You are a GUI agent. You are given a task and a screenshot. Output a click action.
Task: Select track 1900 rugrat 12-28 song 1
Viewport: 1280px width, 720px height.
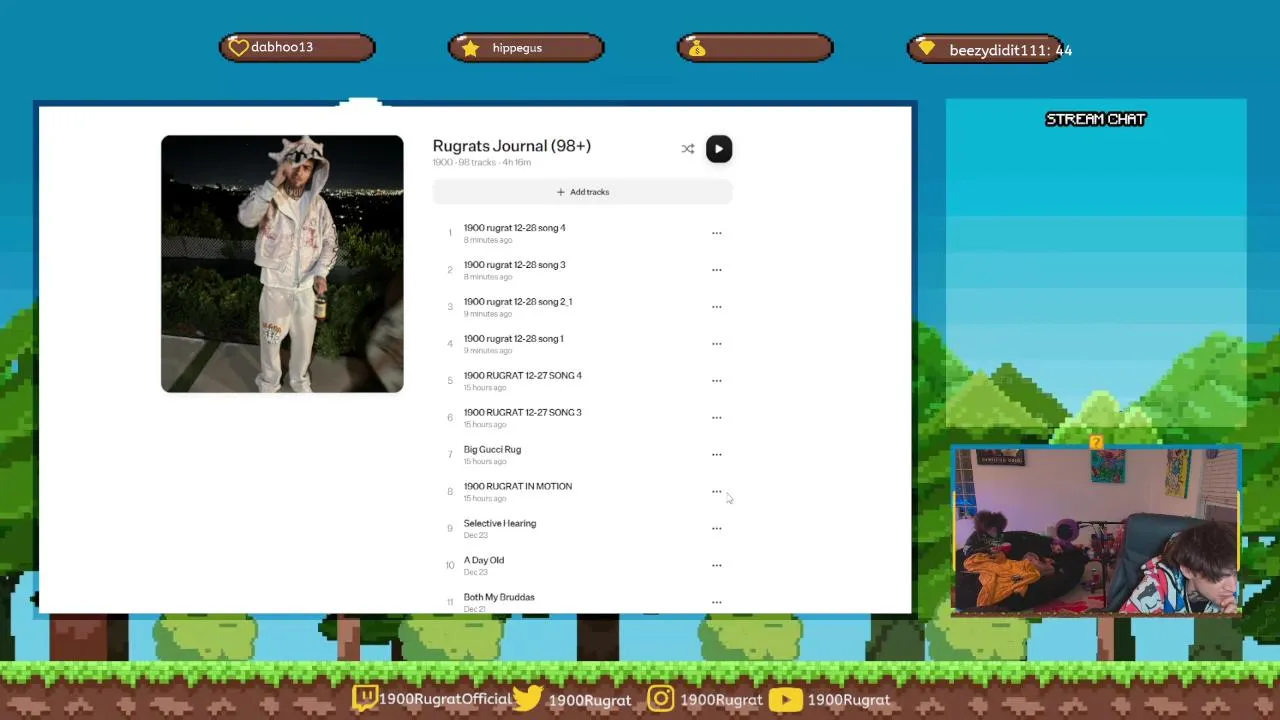513,339
